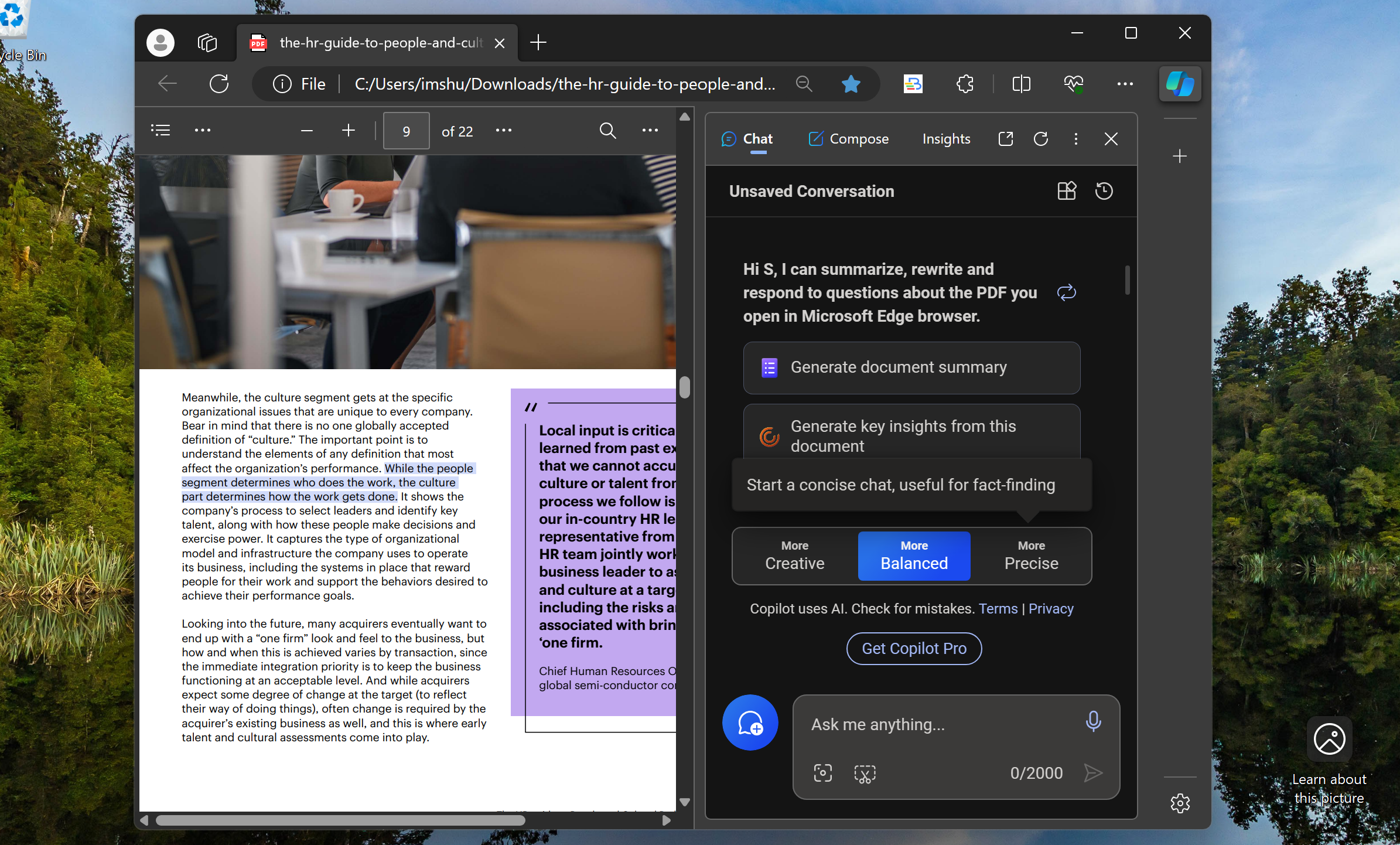Viewport: 1400px width, 845px height.
Task: Open Edge Settings and more menu
Action: [1125, 84]
